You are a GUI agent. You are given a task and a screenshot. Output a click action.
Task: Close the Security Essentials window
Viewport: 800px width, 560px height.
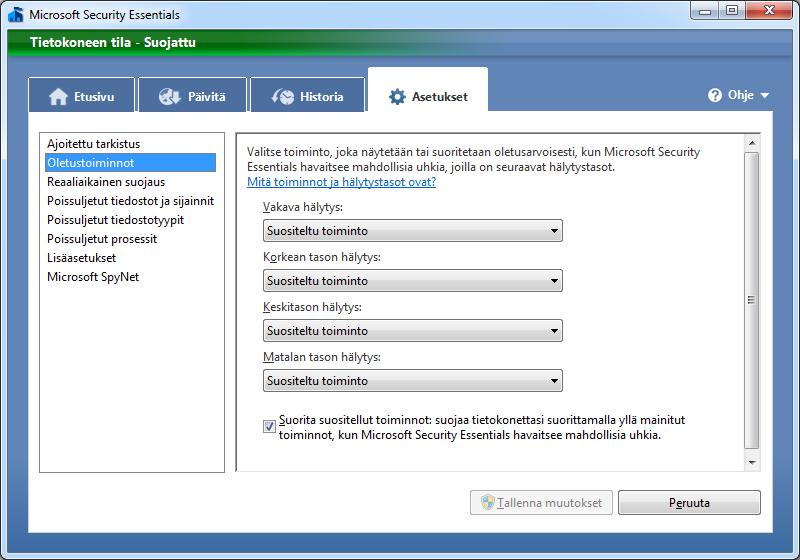(x=770, y=11)
